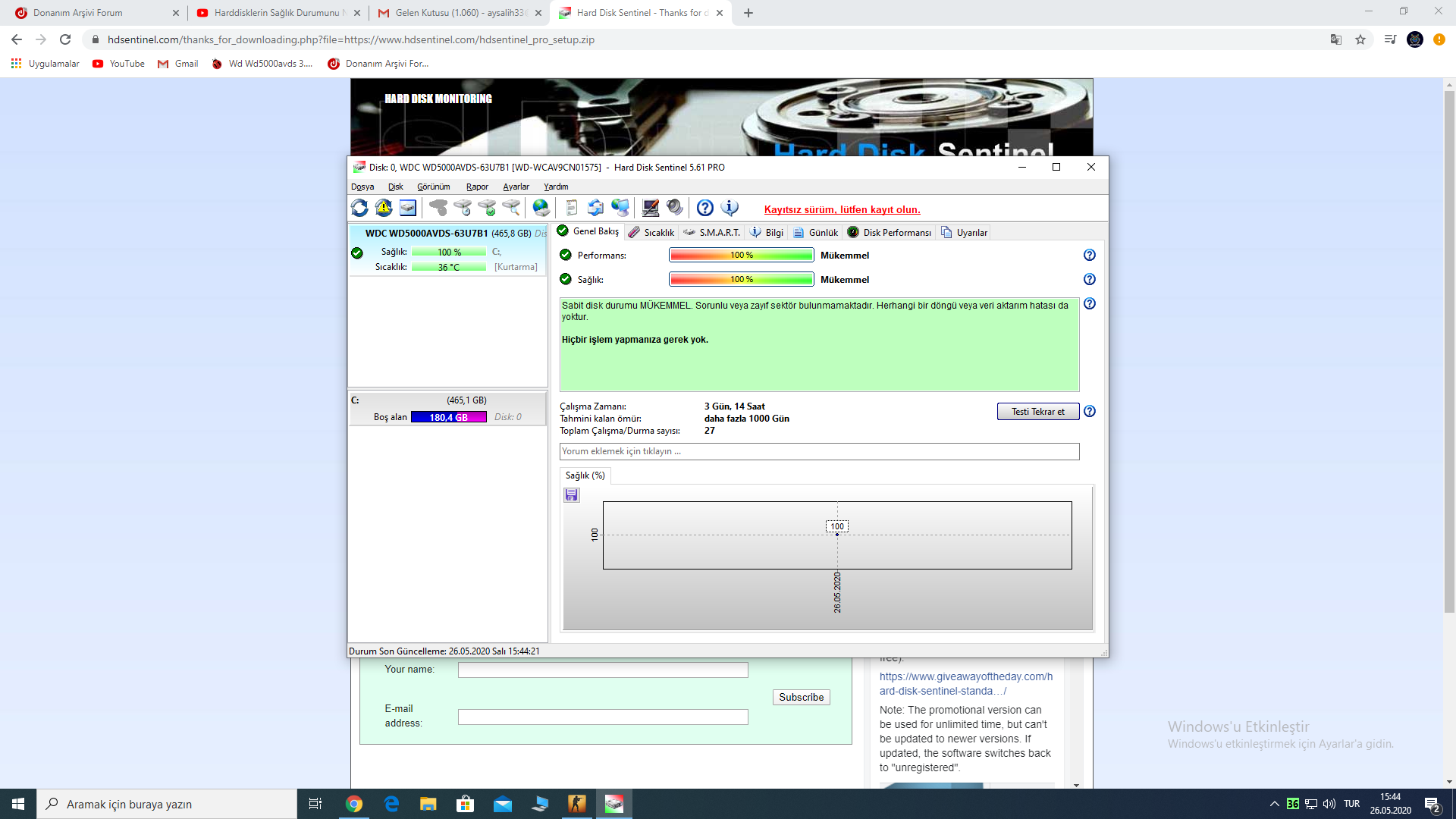Viewport: 1456px width, 819px height.
Task: Switch to Disk Performansı tab
Action: tap(890, 233)
